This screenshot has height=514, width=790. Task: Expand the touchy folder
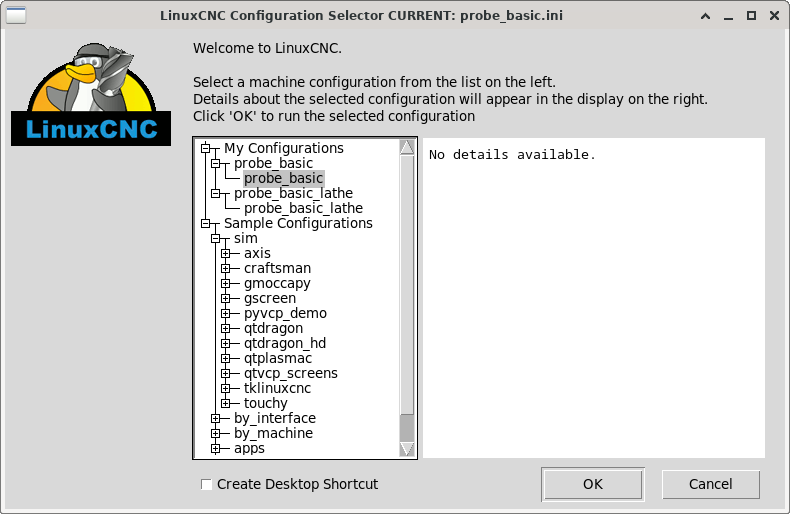coord(226,403)
